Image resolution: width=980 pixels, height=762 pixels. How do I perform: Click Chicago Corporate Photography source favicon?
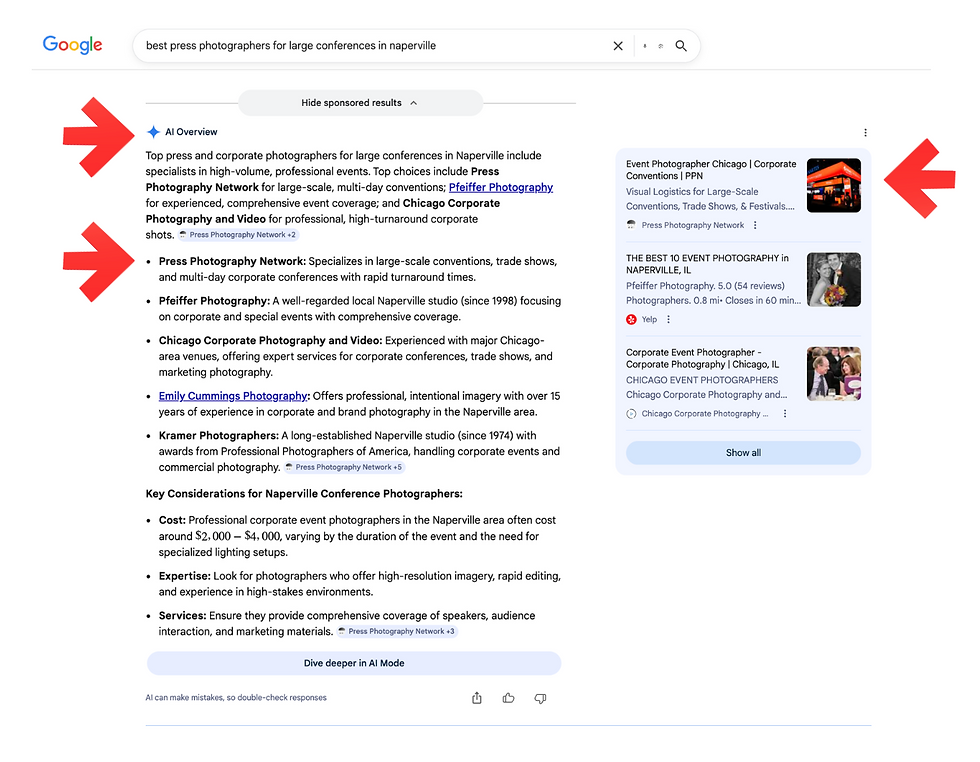coord(631,414)
